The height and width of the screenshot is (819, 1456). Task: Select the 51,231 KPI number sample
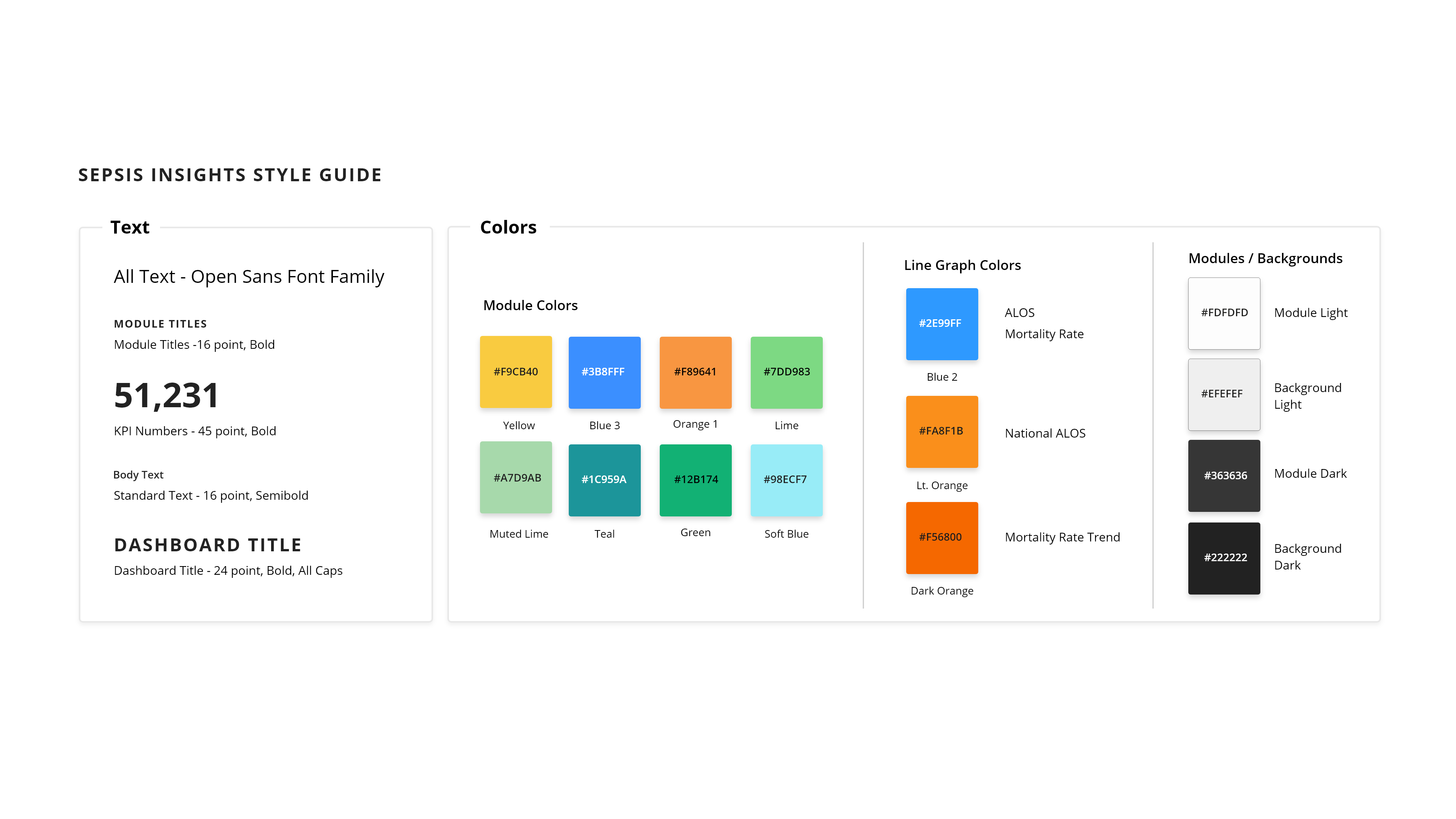(166, 395)
